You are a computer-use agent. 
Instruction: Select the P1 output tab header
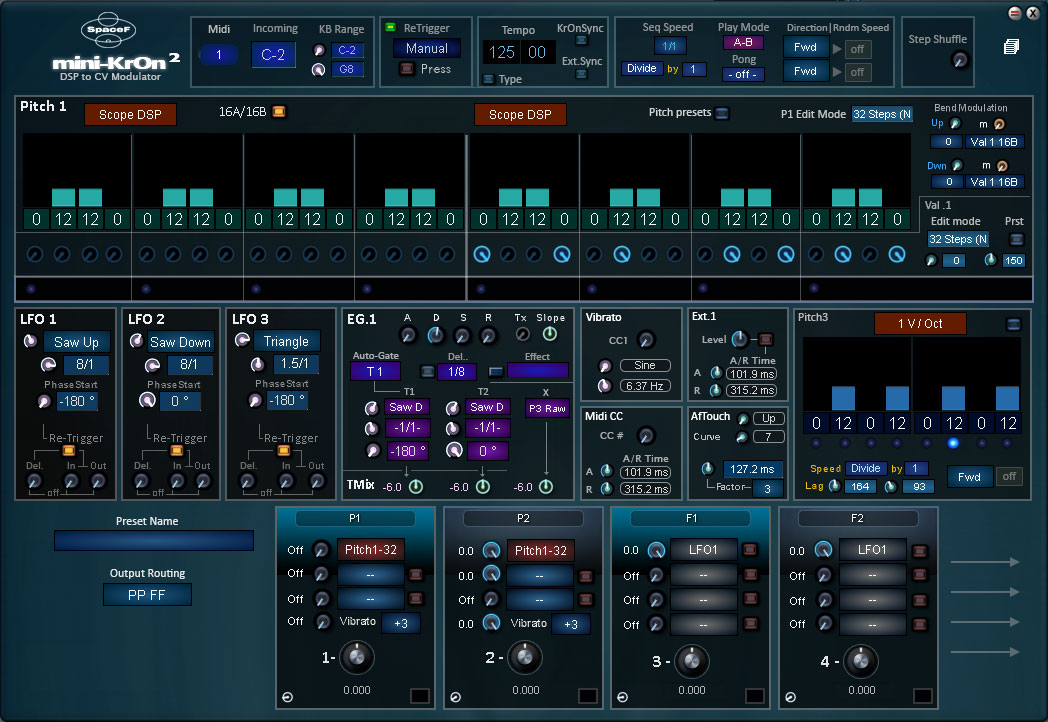355,518
